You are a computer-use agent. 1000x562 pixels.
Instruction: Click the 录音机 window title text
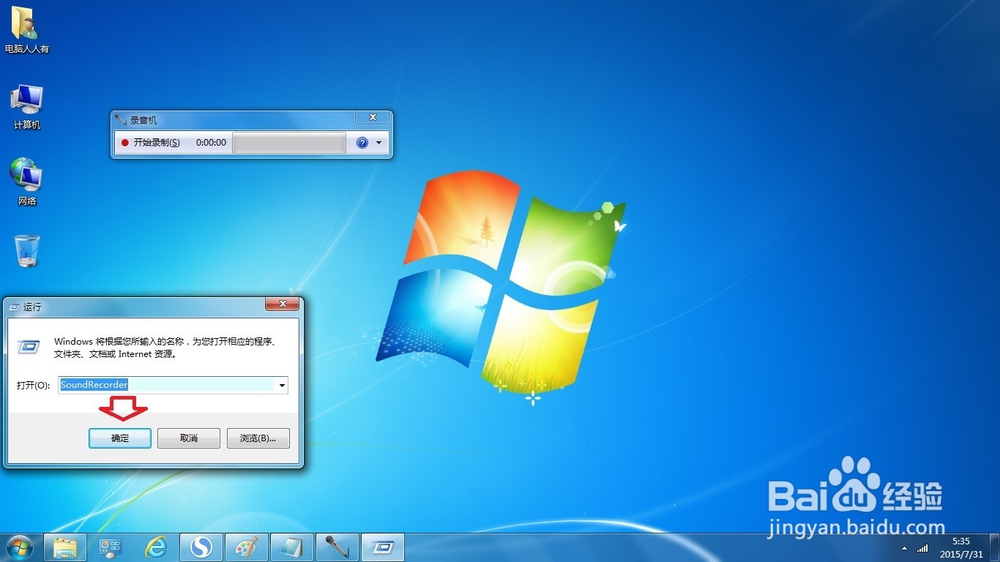click(143, 120)
